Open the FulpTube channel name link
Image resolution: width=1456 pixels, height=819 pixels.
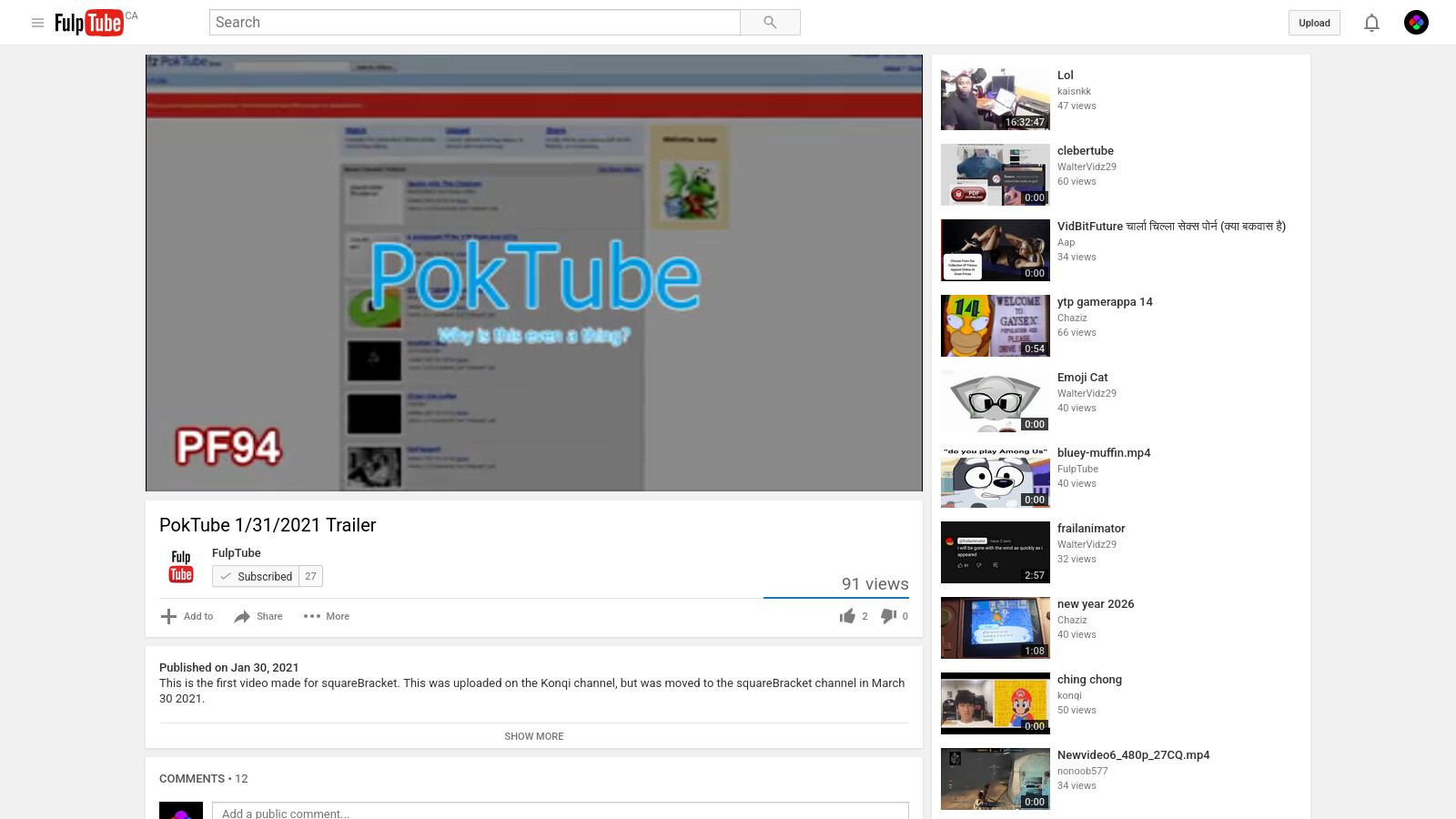[x=237, y=552]
